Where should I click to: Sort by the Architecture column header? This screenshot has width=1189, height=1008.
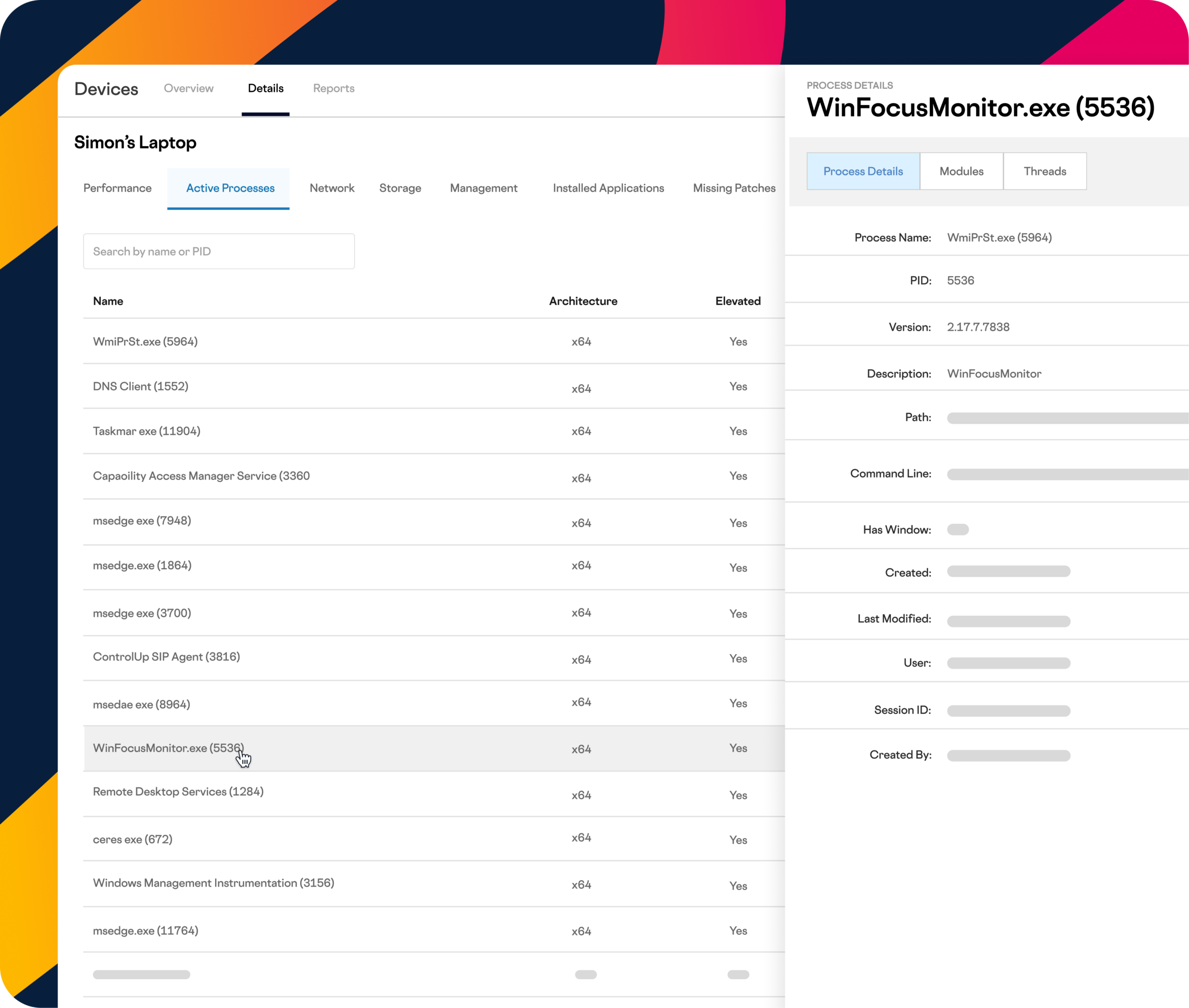pyautogui.click(x=582, y=301)
